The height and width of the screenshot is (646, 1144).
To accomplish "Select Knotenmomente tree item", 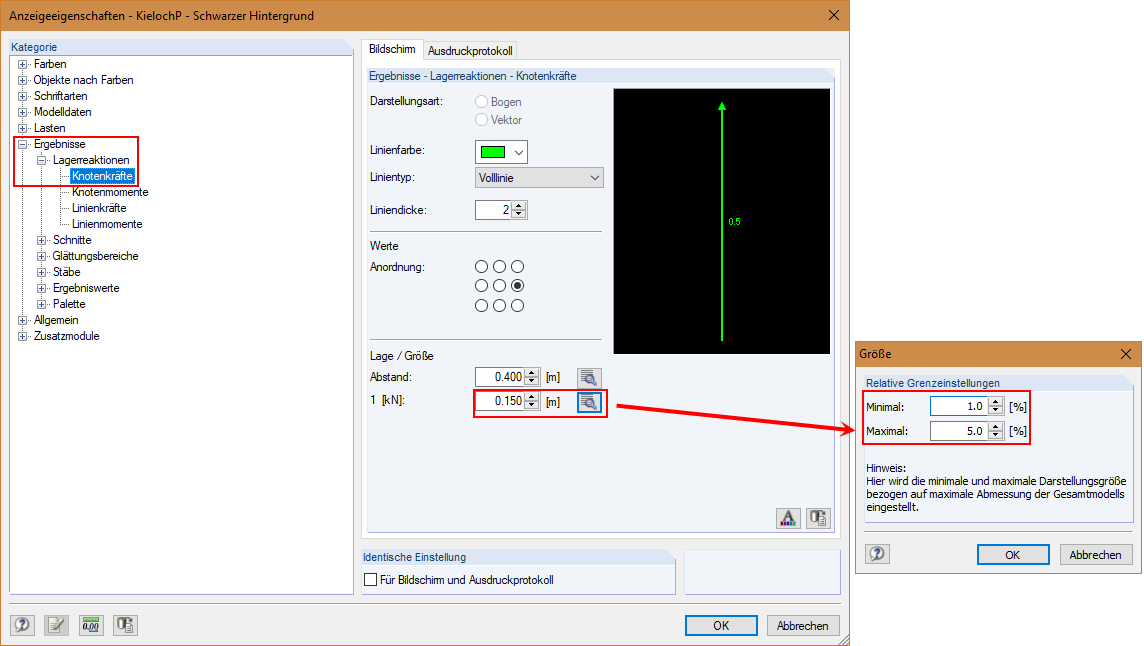I will click(110, 192).
